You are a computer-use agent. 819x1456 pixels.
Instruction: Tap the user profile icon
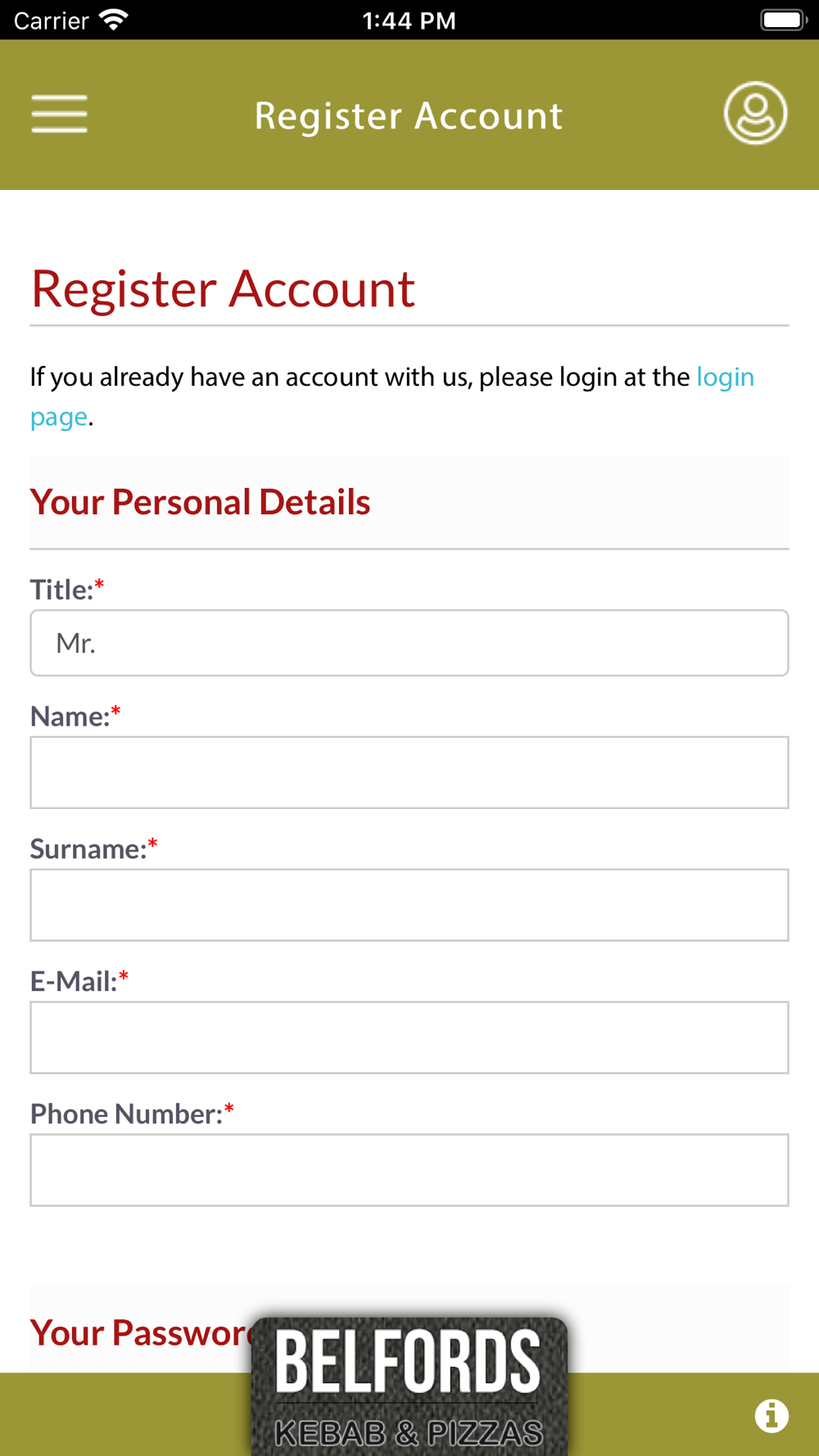tap(755, 113)
